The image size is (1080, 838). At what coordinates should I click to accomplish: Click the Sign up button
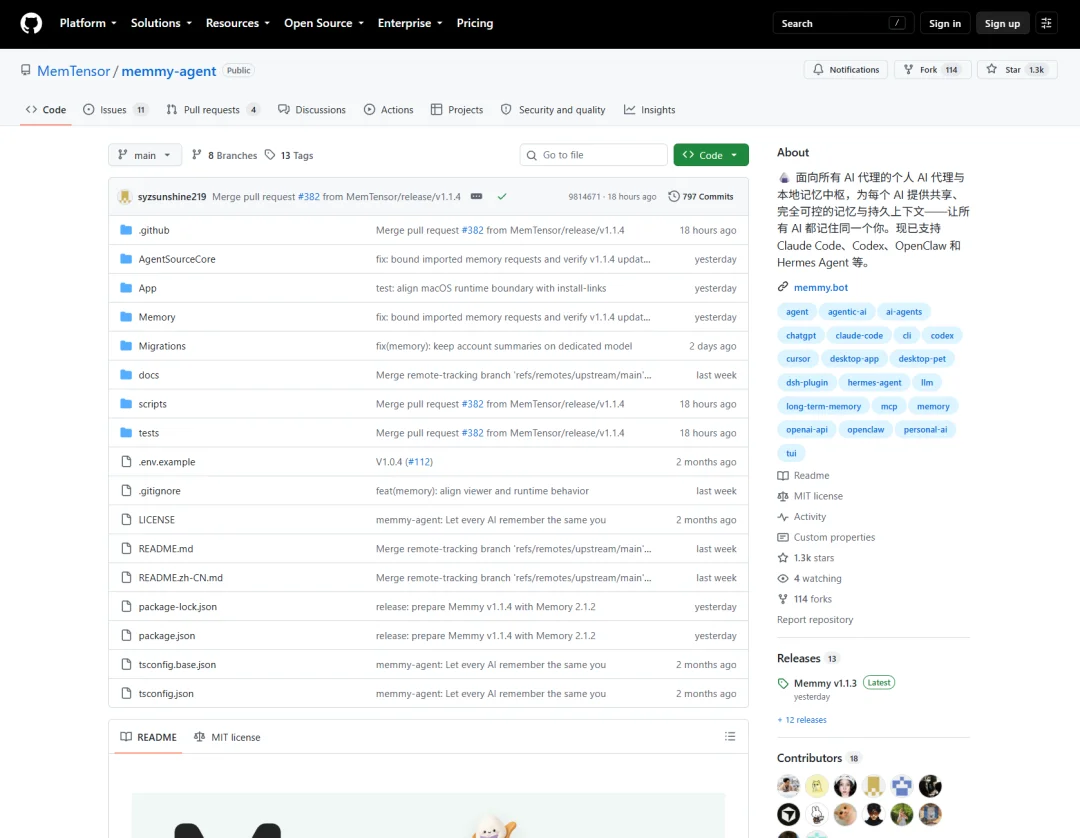click(1002, 23)
